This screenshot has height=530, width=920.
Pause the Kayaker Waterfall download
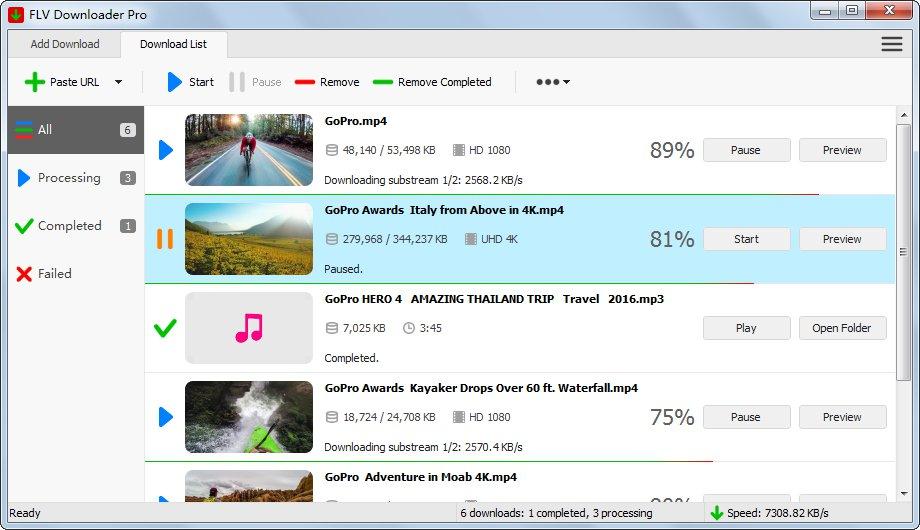pos(746,417)
